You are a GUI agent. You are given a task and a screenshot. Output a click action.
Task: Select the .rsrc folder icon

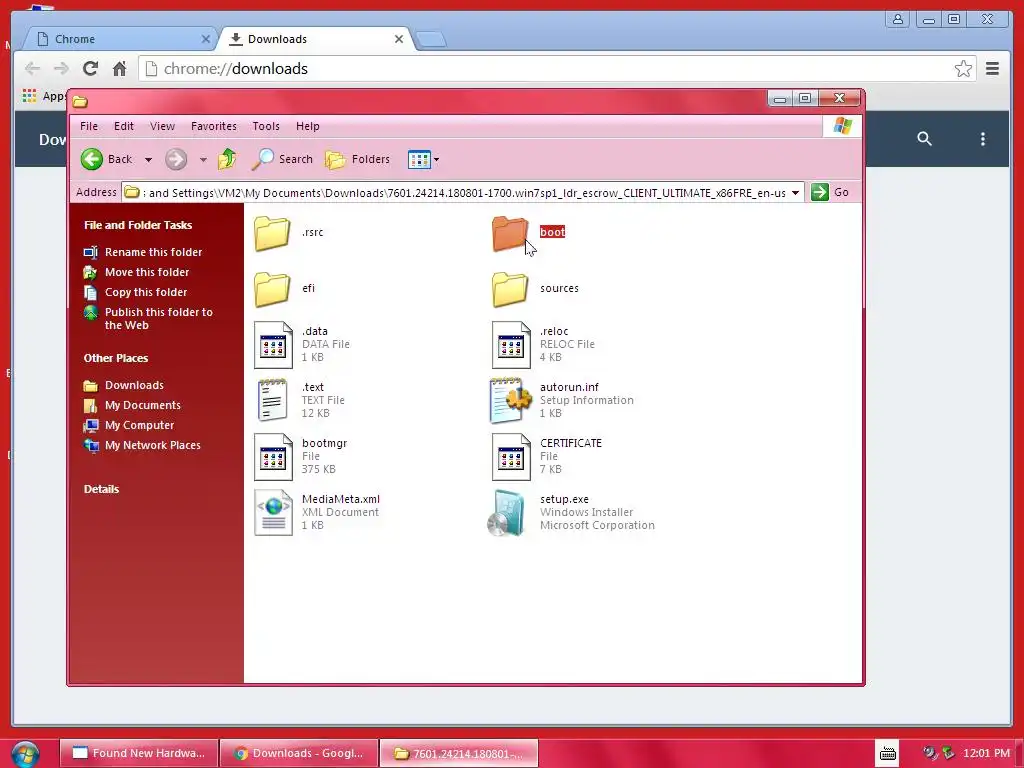(272, 233)
